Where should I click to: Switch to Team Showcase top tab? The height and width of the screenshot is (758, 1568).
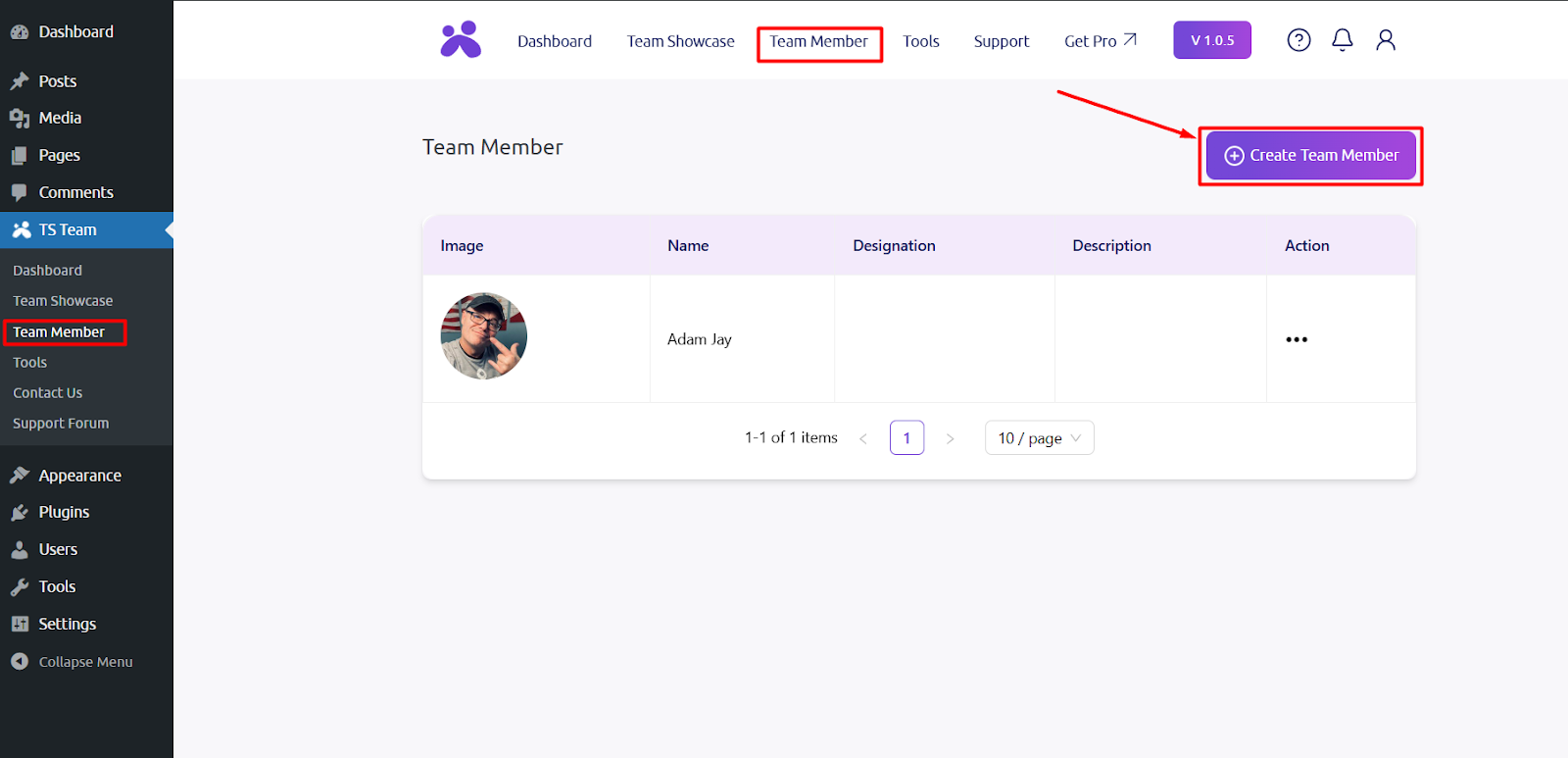[x=680, y=41]
